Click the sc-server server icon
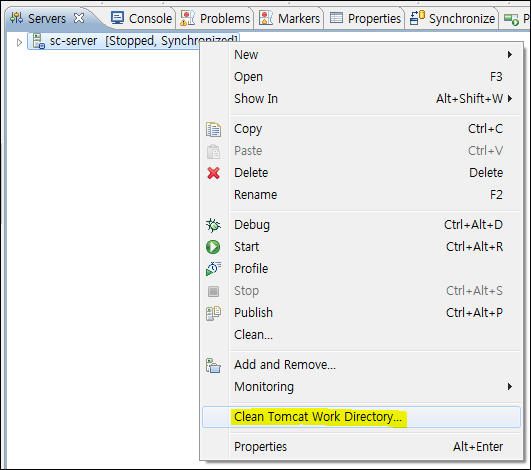This screenshot has height=470, width=531. (39, 41)
